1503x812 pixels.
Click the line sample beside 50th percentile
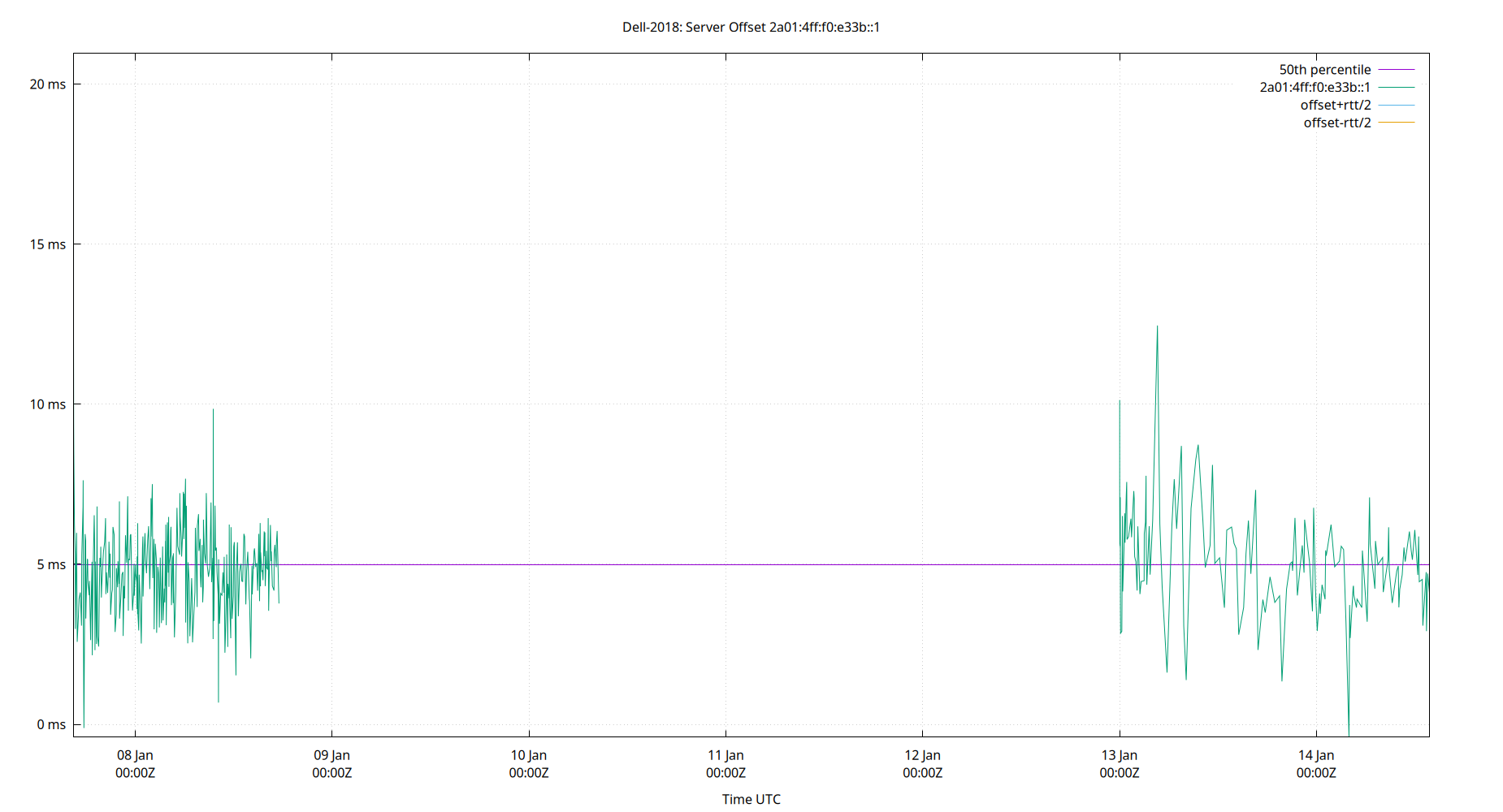click(1395, 69)
